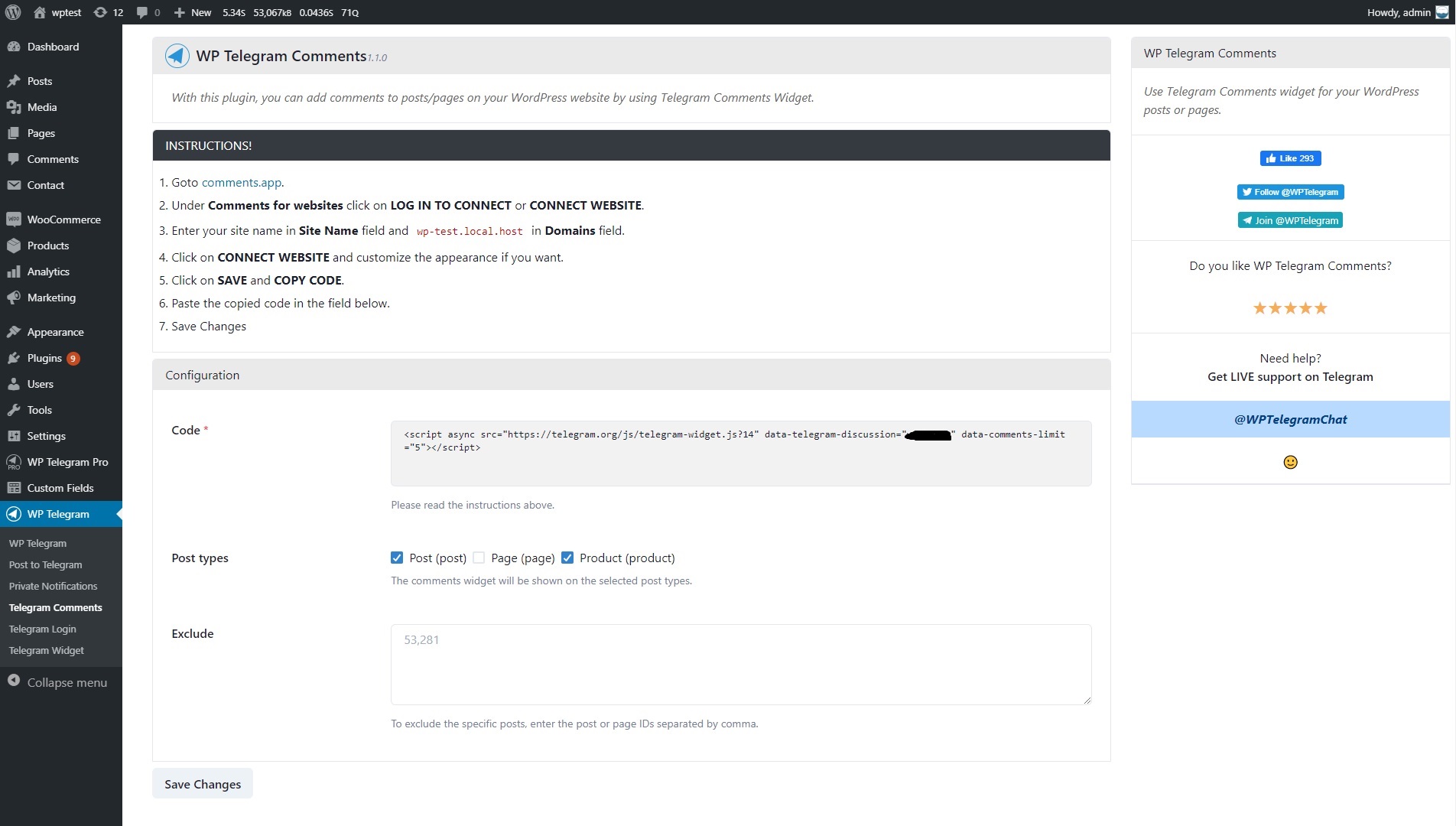1456x826 pixels.
Task: Click the Products box icon
Action: tap(14, 246)
